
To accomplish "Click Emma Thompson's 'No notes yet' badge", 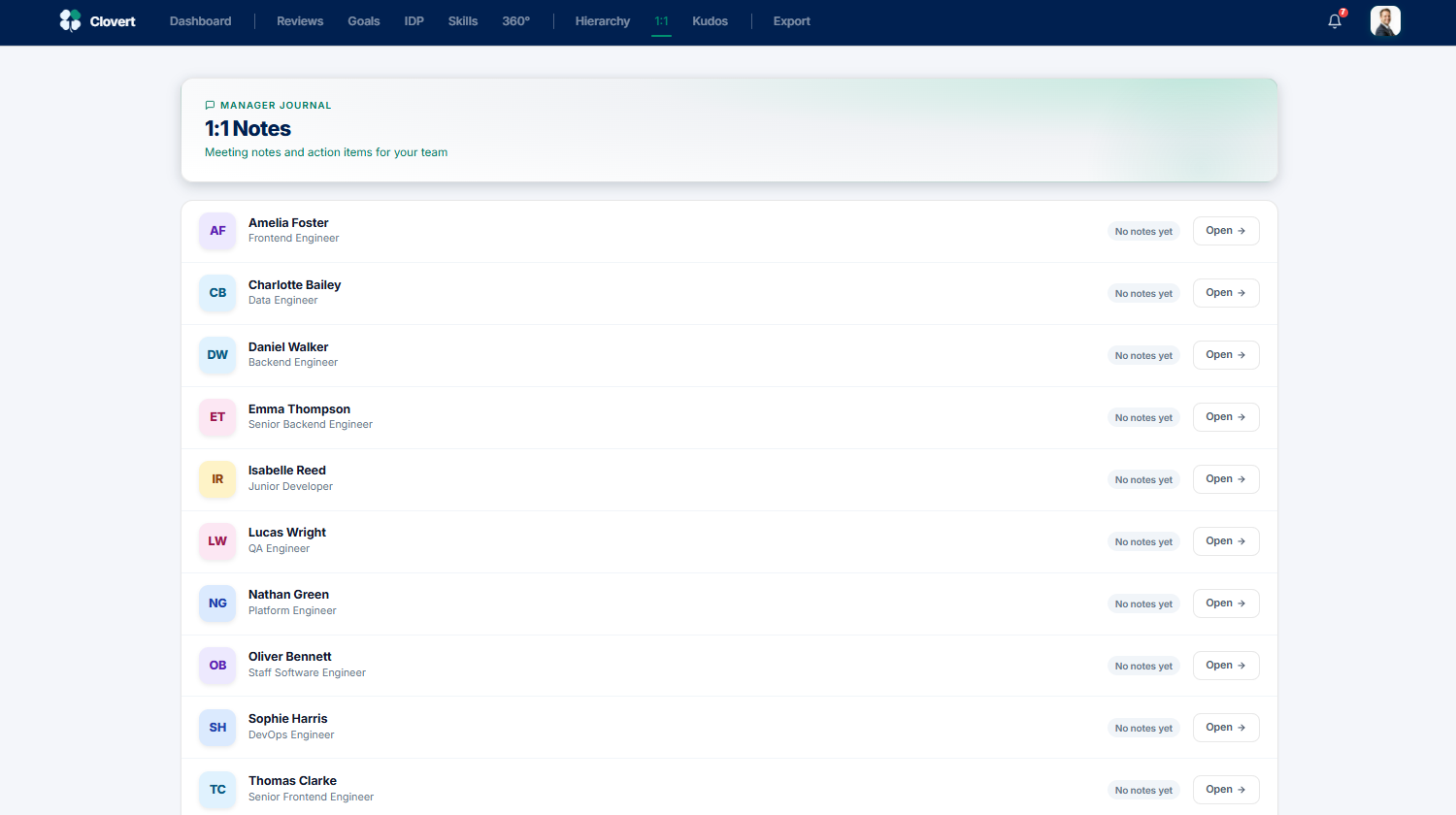I will click(1143, 418).
